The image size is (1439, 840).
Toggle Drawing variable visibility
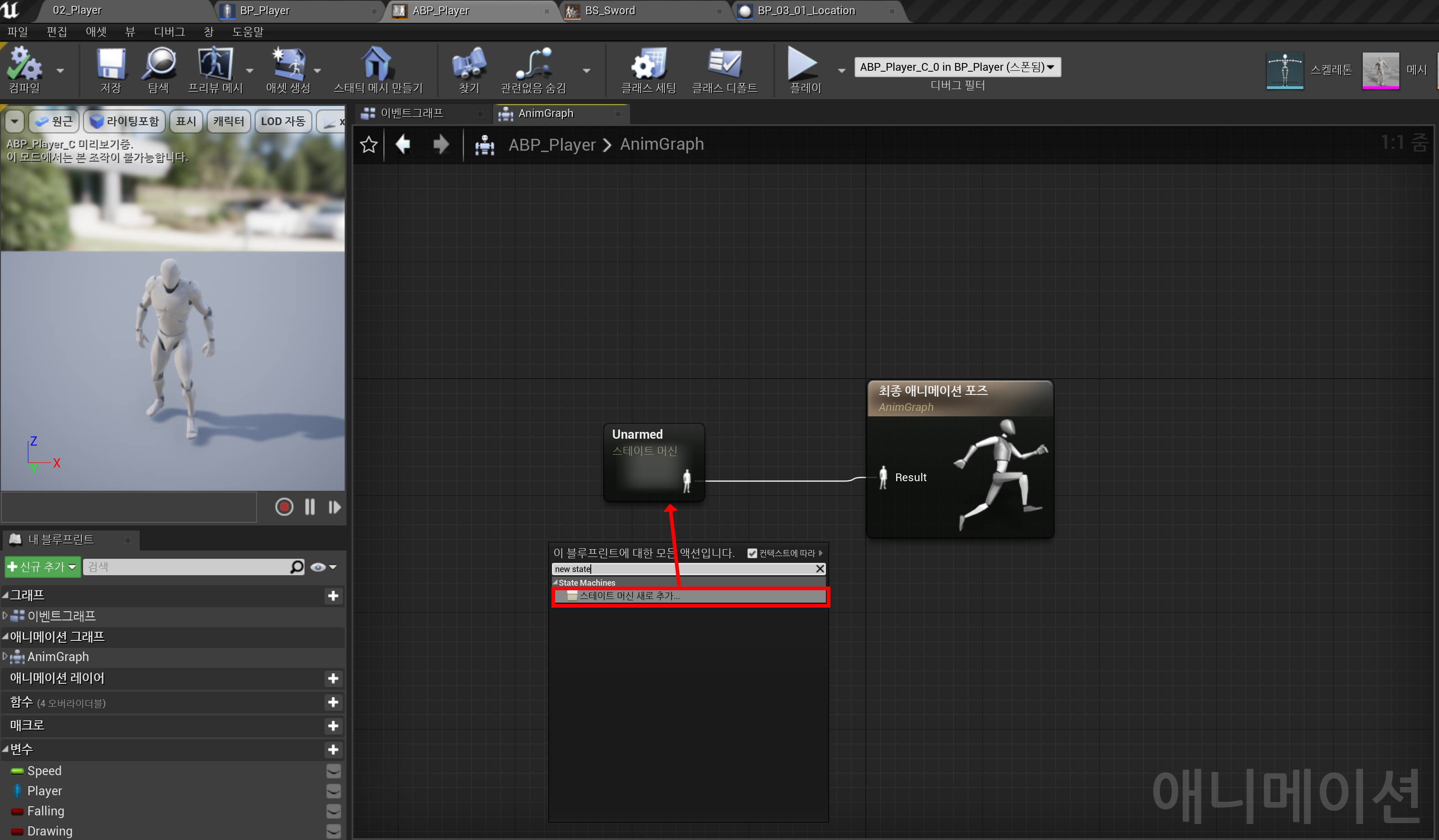(333, 831)
